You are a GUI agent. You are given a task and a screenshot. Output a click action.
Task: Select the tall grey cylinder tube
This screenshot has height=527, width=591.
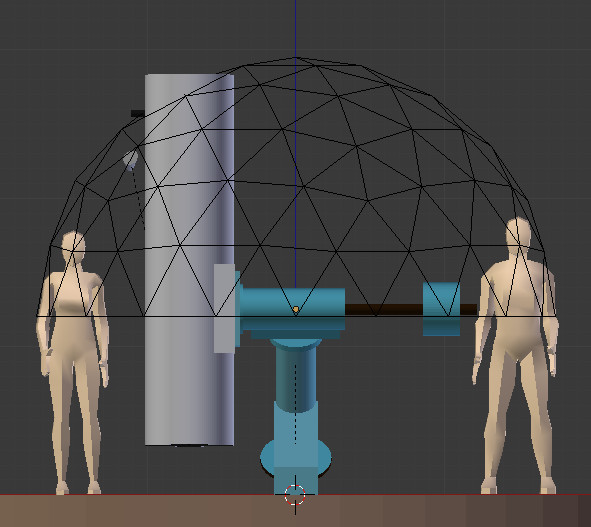(189, 259)
